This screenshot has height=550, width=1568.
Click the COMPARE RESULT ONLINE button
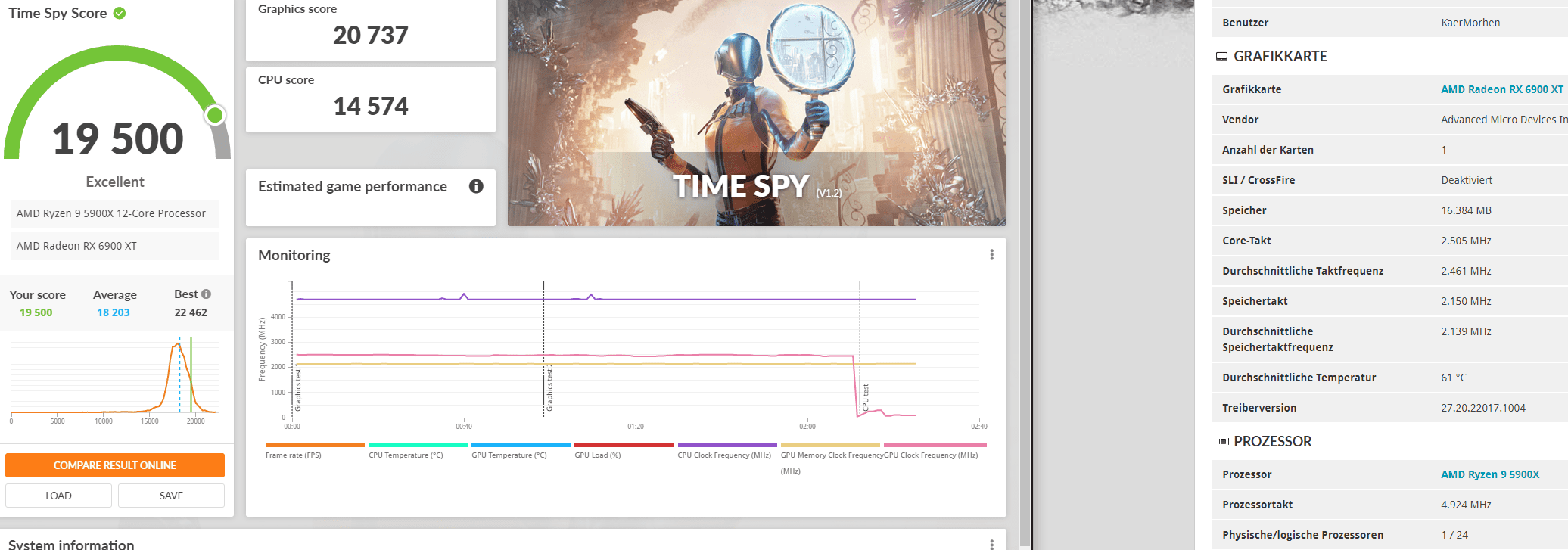click(x=115, y=465)
